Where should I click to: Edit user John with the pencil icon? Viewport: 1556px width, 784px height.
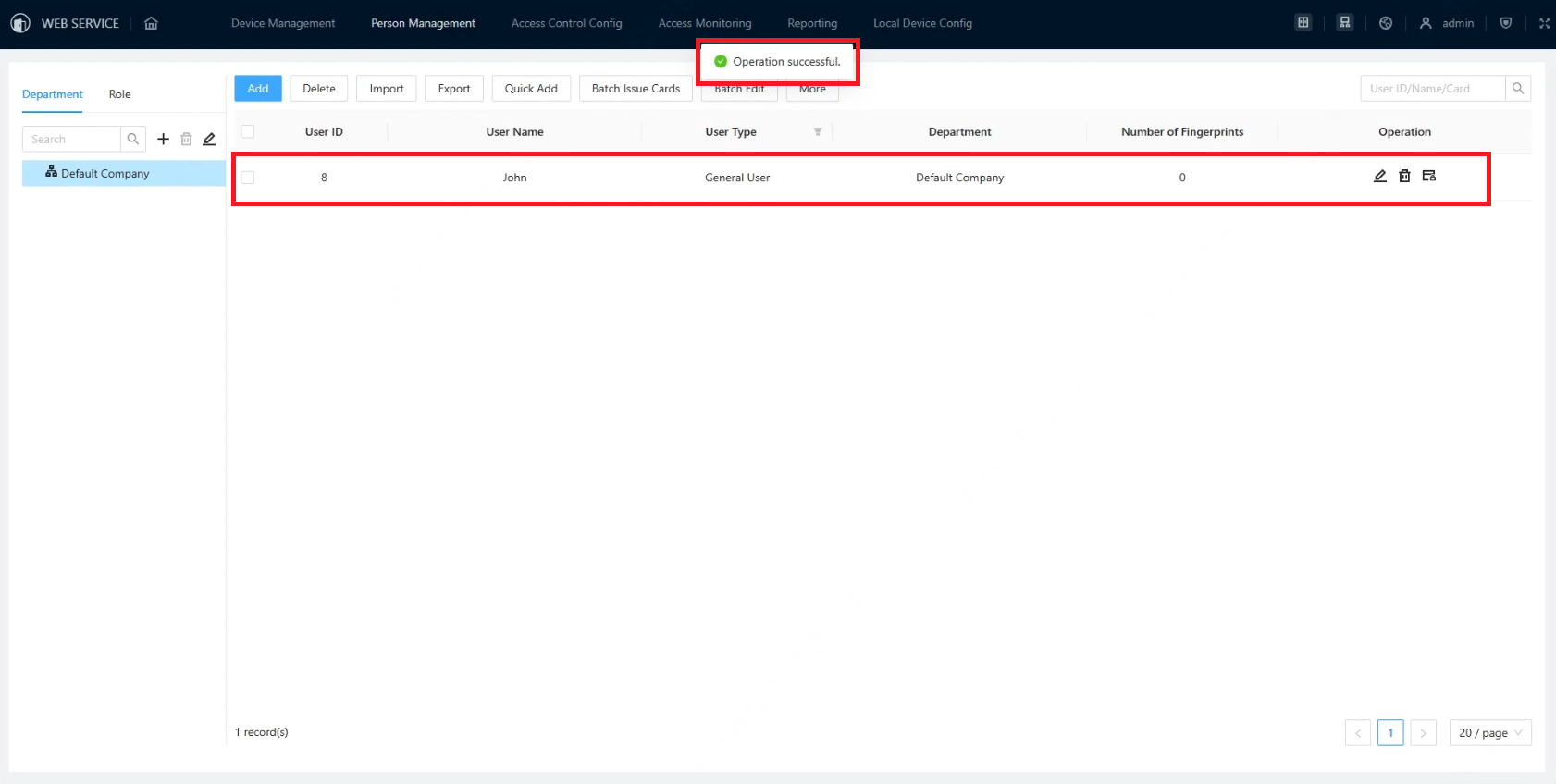click(x=1380, y=176)
